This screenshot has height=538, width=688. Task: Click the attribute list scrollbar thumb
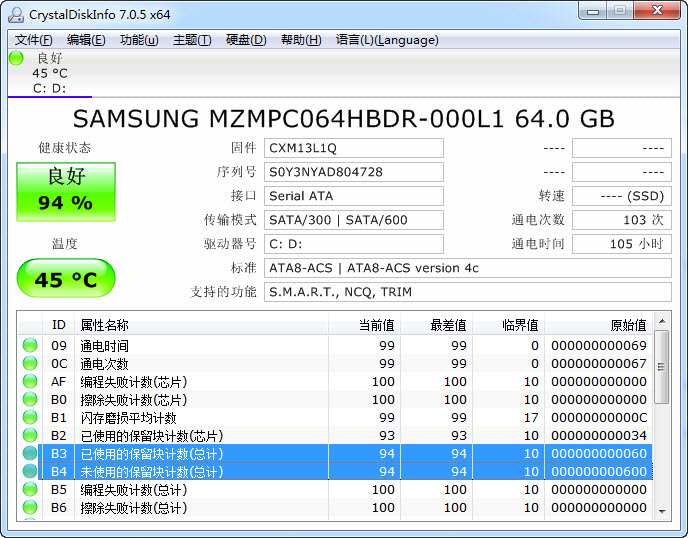tap(662, 367)
